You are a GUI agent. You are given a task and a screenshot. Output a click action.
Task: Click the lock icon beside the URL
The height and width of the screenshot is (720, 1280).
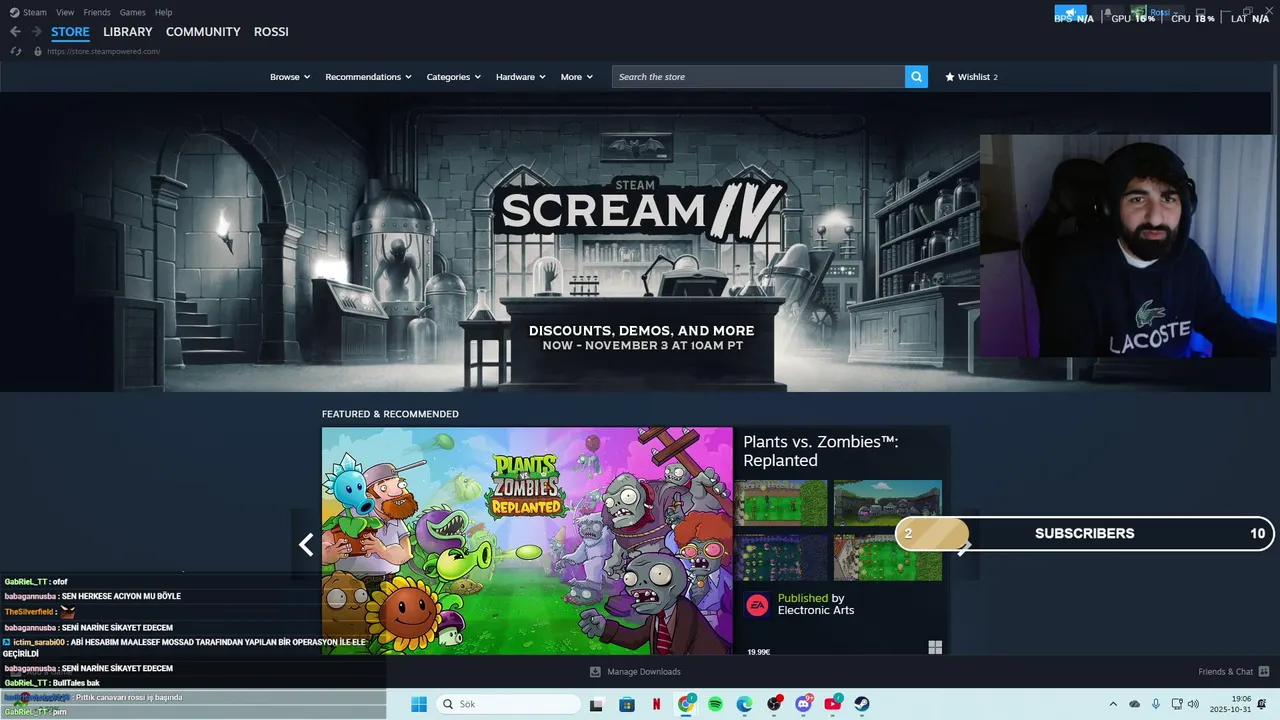coord(38,51)
